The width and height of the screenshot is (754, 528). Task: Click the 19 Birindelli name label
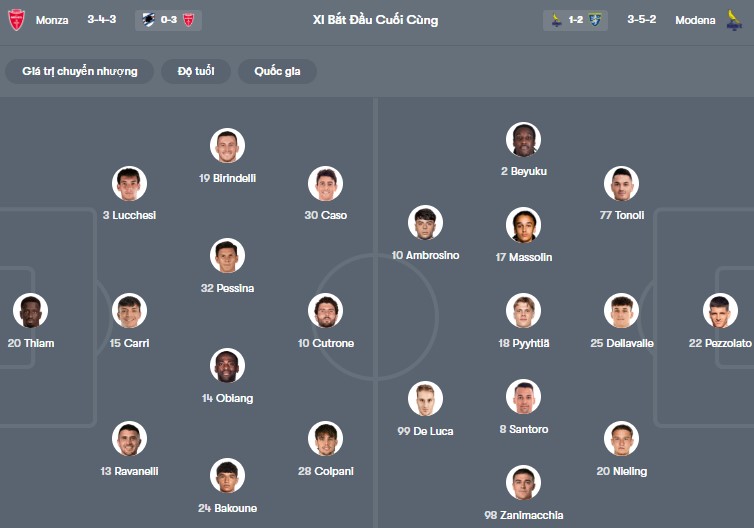(227, 178)
